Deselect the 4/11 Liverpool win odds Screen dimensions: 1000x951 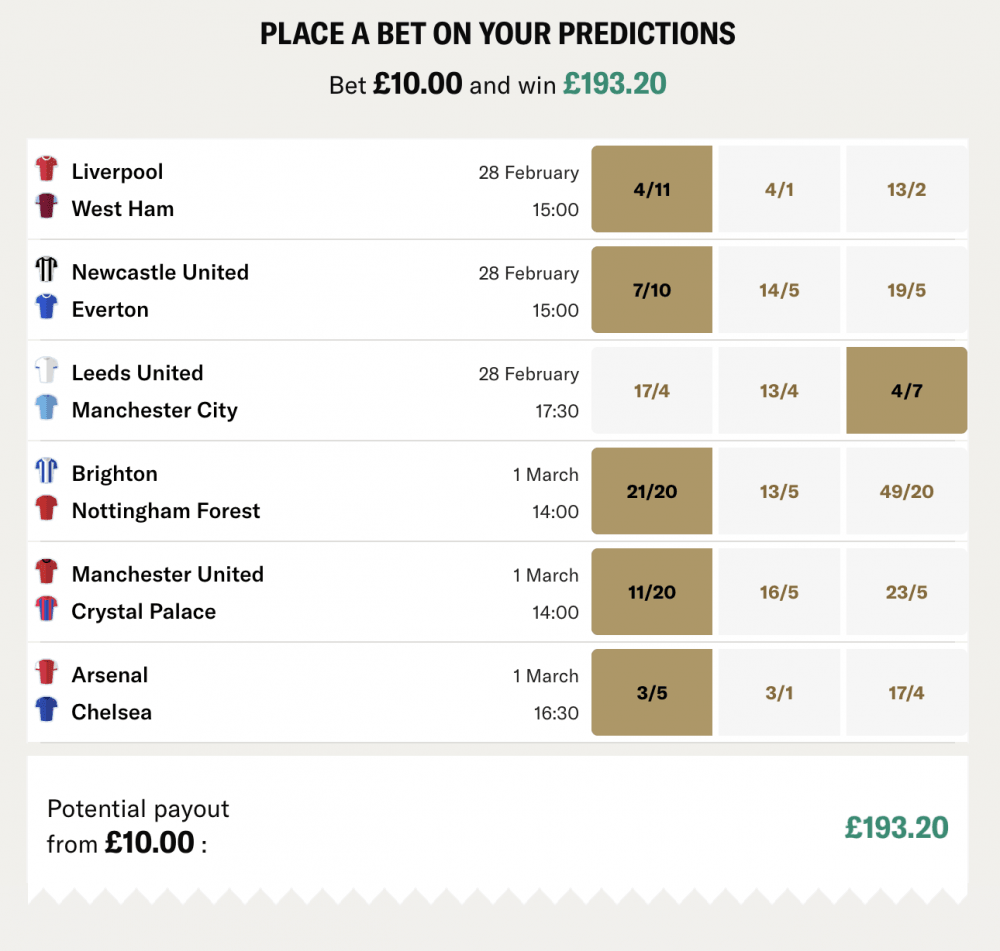coord(652,189)
